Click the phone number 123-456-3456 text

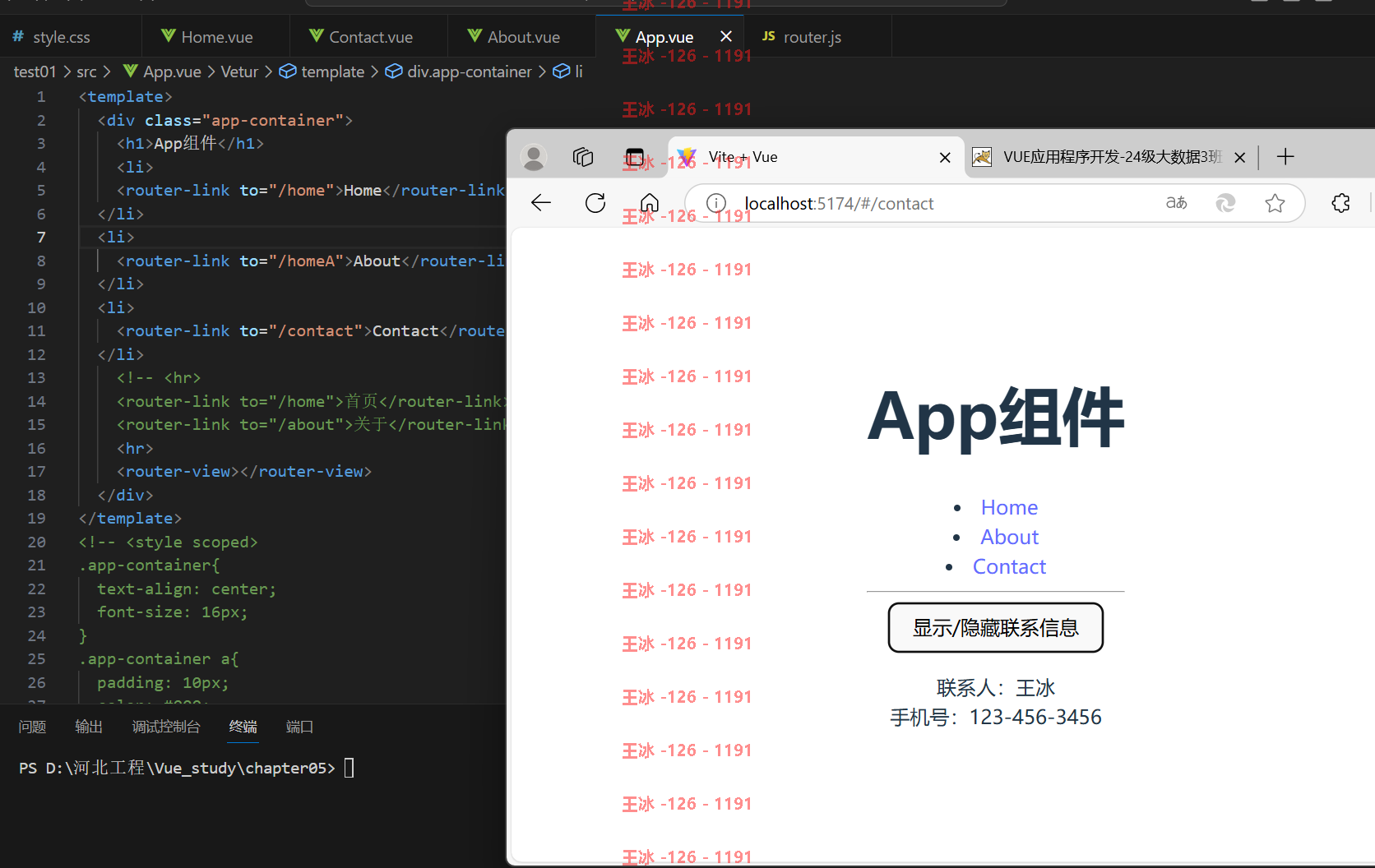click(1035, 718)
